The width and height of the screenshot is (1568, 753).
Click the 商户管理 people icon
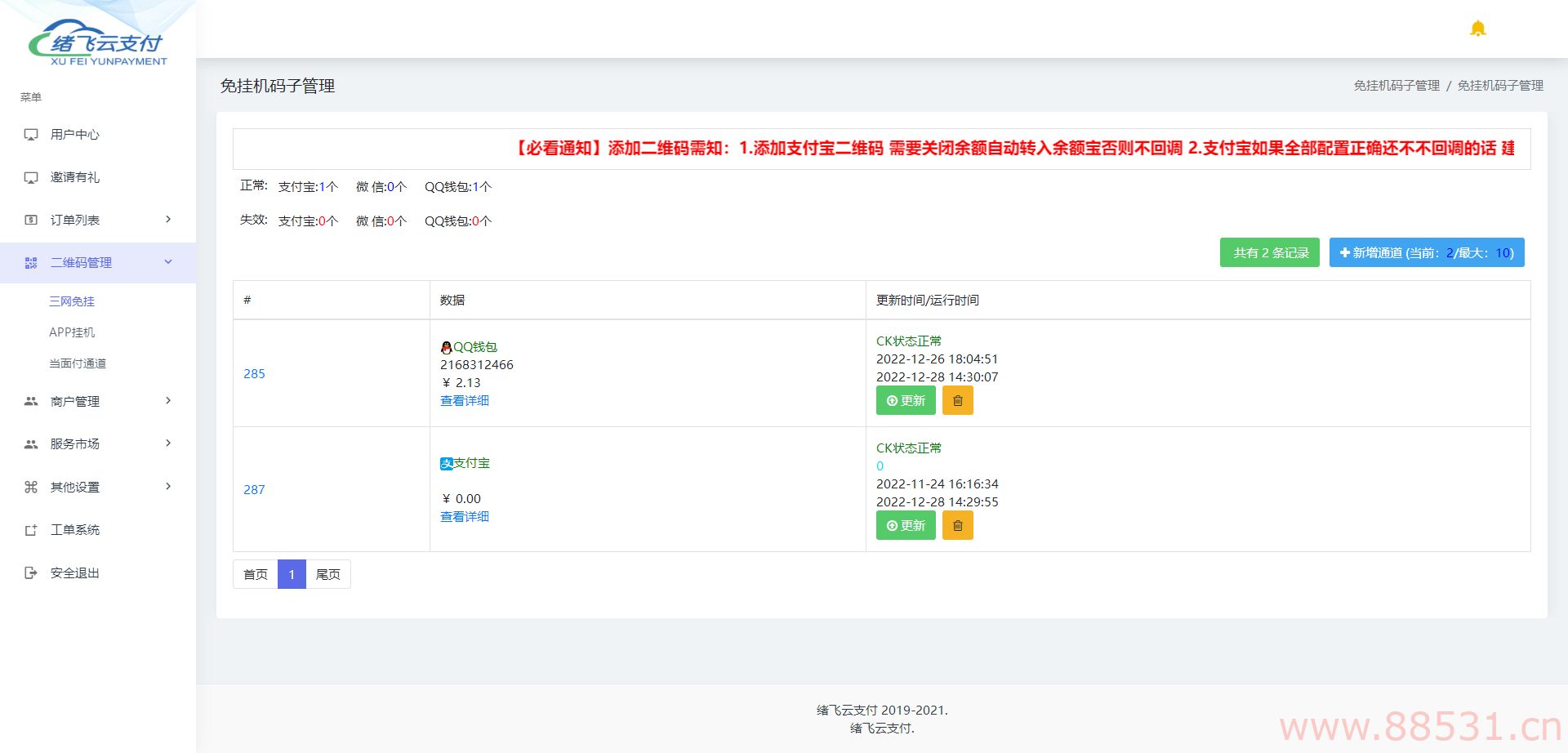[31, 401]
